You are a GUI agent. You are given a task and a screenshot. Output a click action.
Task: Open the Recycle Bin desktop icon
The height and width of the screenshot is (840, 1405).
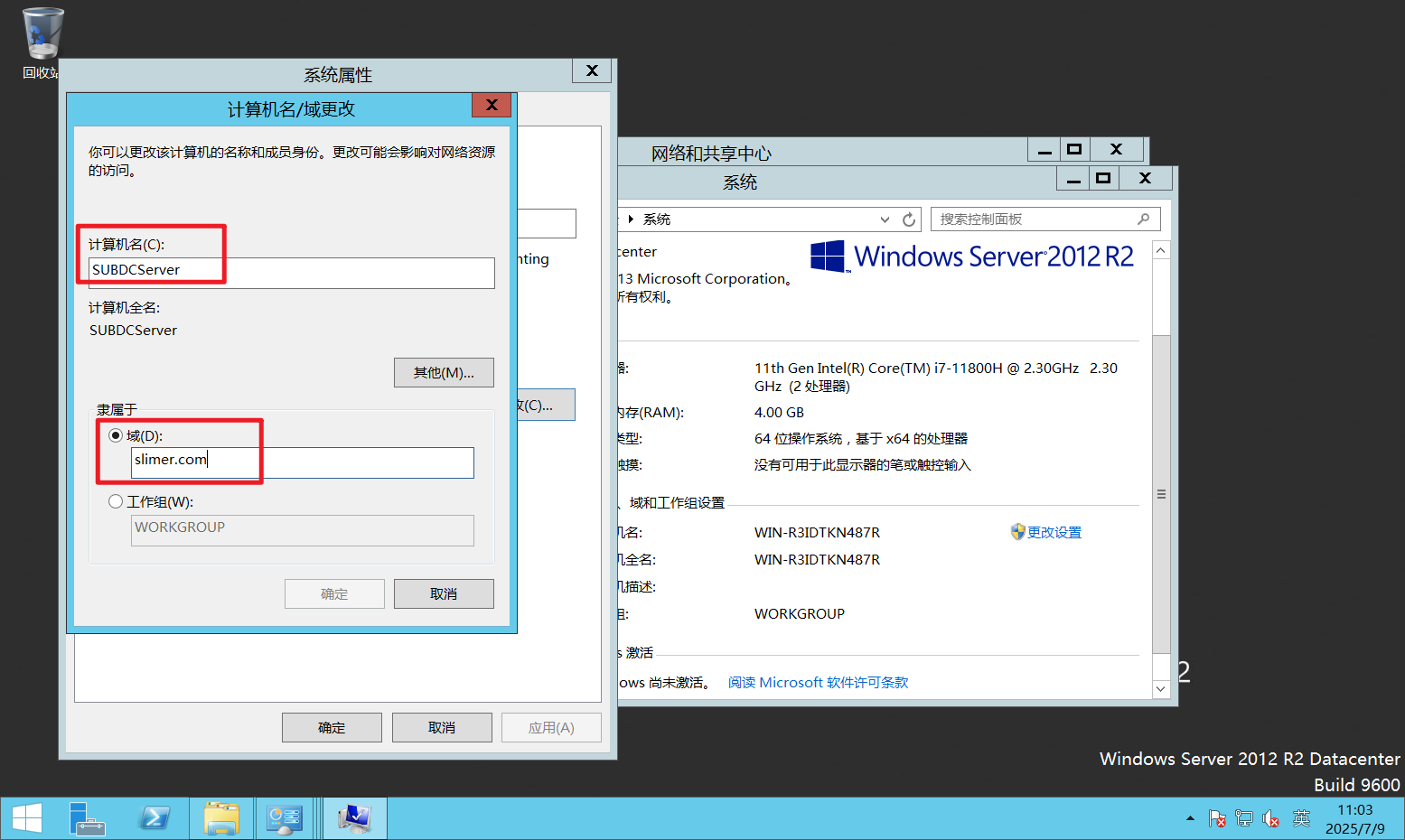pos(42,42)
